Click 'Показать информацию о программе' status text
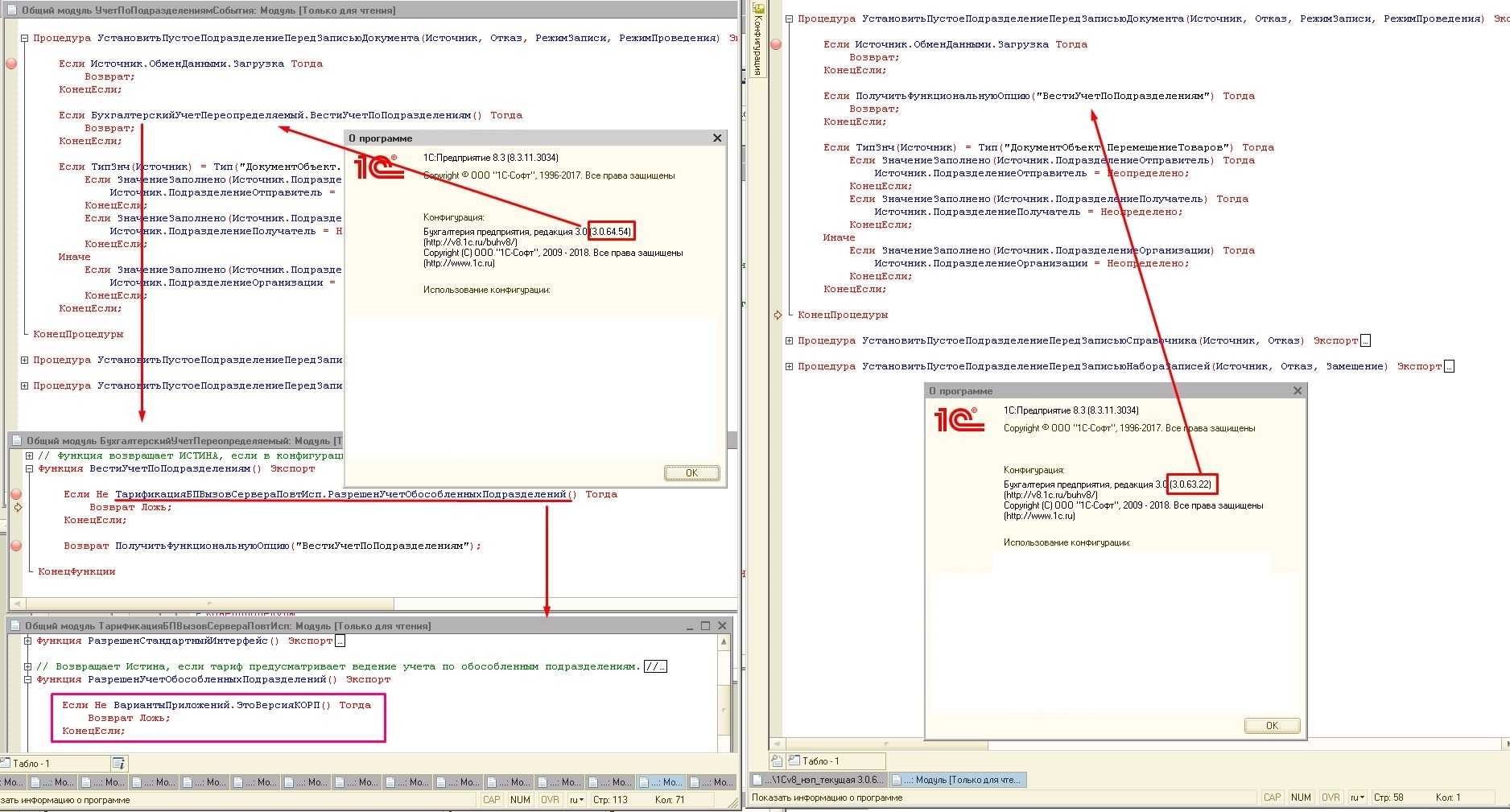The height and width of the screenshot is (812, 1510). pos(827,798)
